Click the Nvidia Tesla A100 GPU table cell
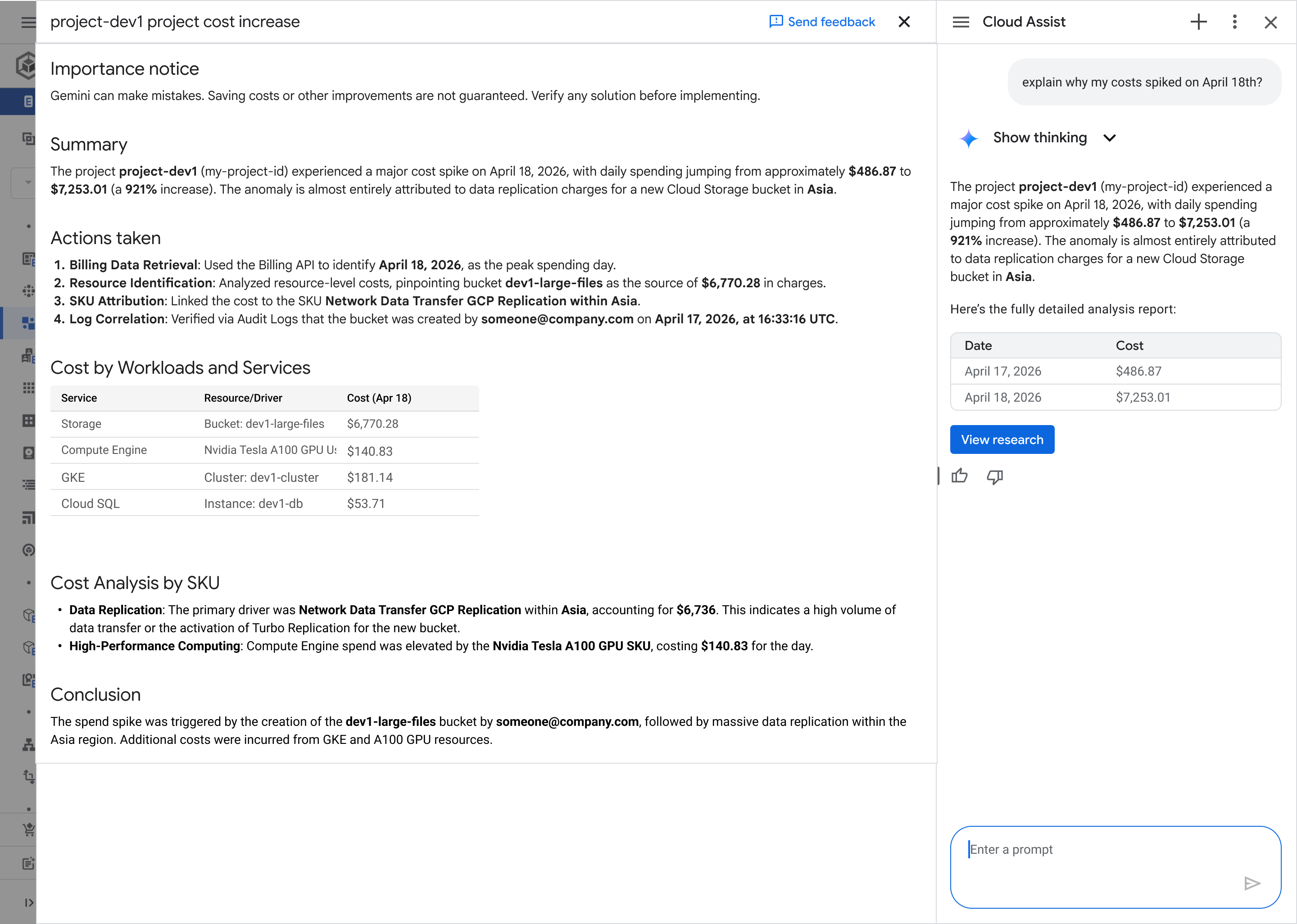Image resolution: width=1297 pixels, height=924 pixels. (270, 450)
